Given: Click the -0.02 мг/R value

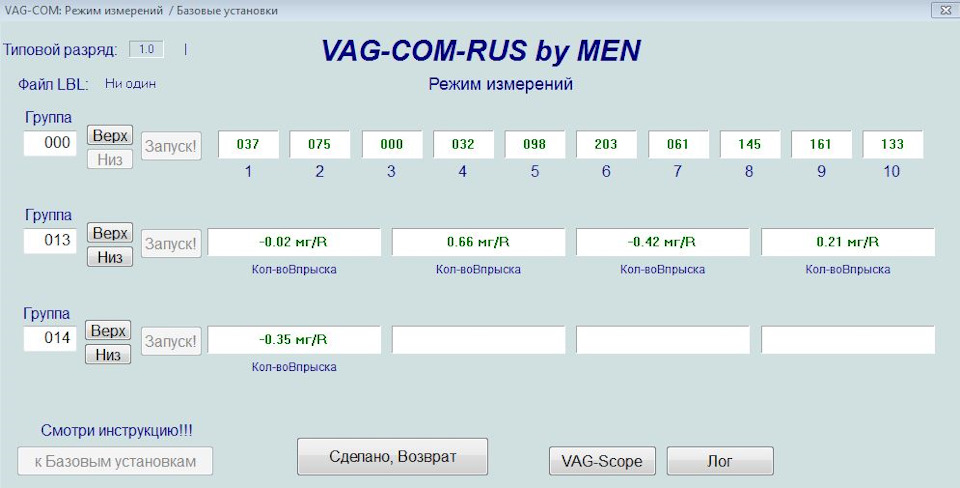Looking at the screenshot, I should pos(294,242).
